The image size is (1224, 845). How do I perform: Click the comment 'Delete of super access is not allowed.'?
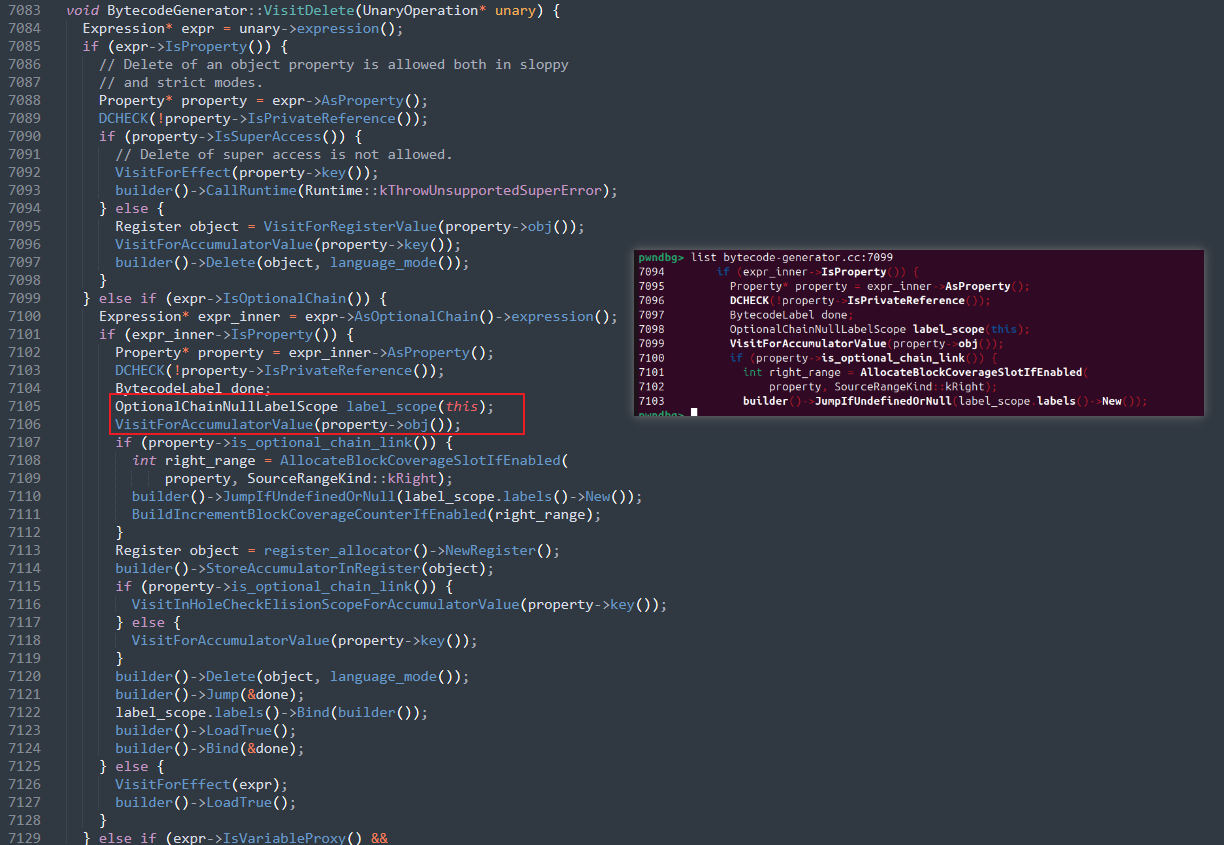click(284, 154)
